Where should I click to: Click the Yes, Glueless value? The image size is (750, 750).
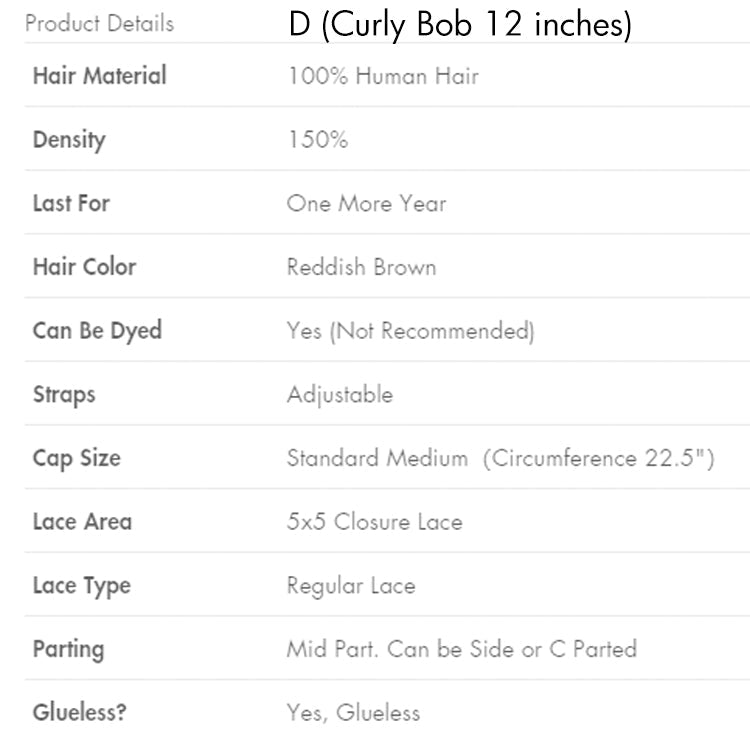[x=353, y=713]
